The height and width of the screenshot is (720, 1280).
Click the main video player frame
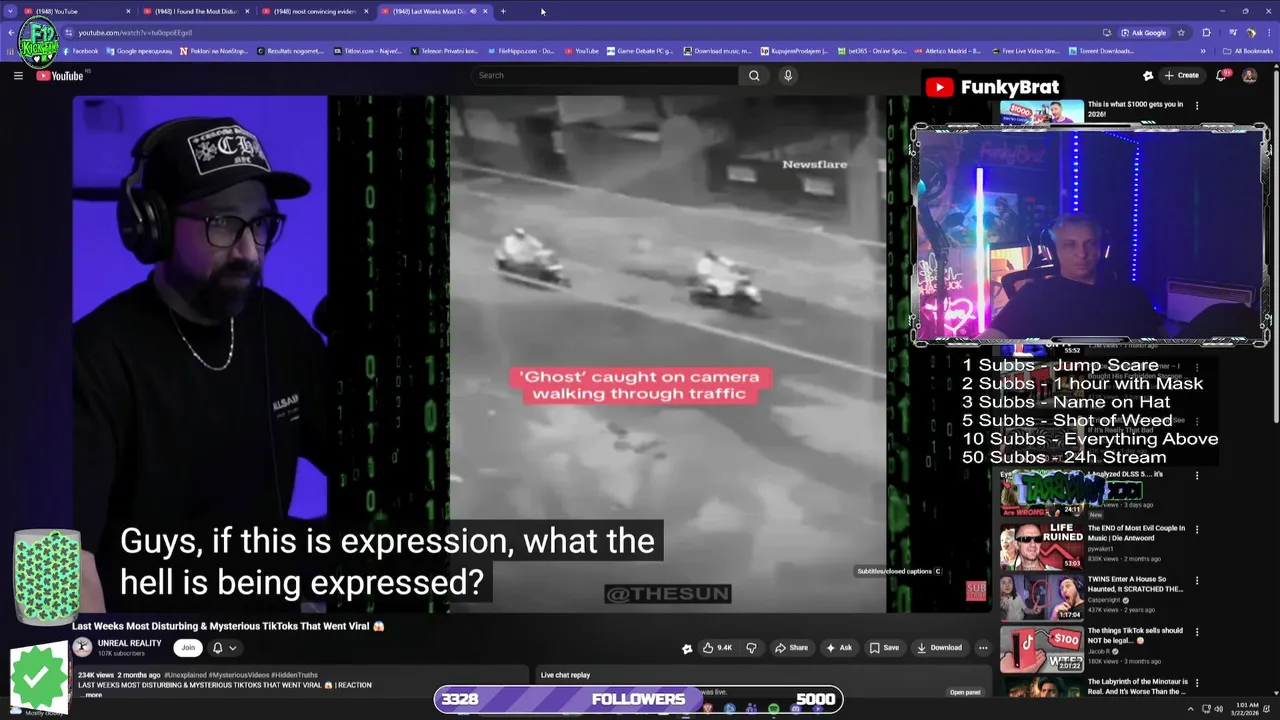tap(531, 354)
